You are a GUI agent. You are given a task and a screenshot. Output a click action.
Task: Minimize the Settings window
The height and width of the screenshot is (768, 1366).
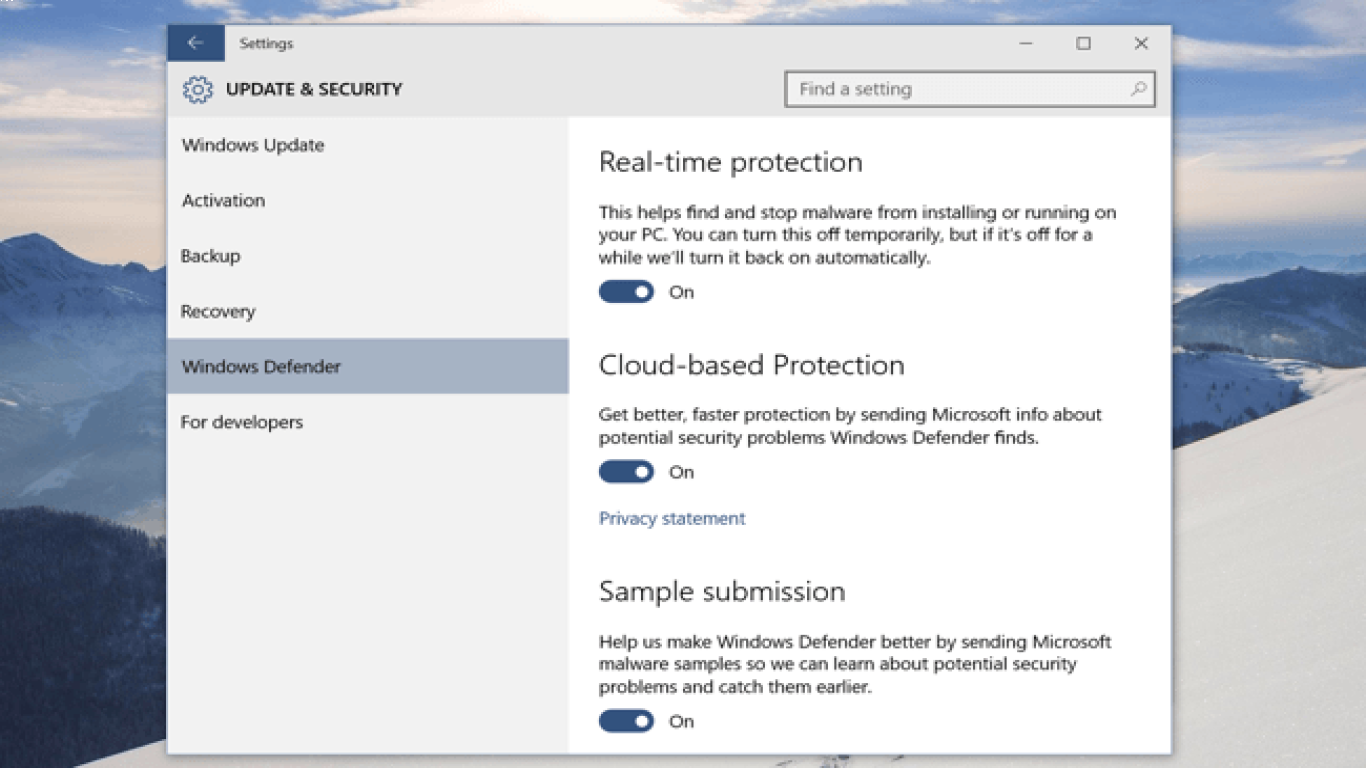pos(1026,43)
